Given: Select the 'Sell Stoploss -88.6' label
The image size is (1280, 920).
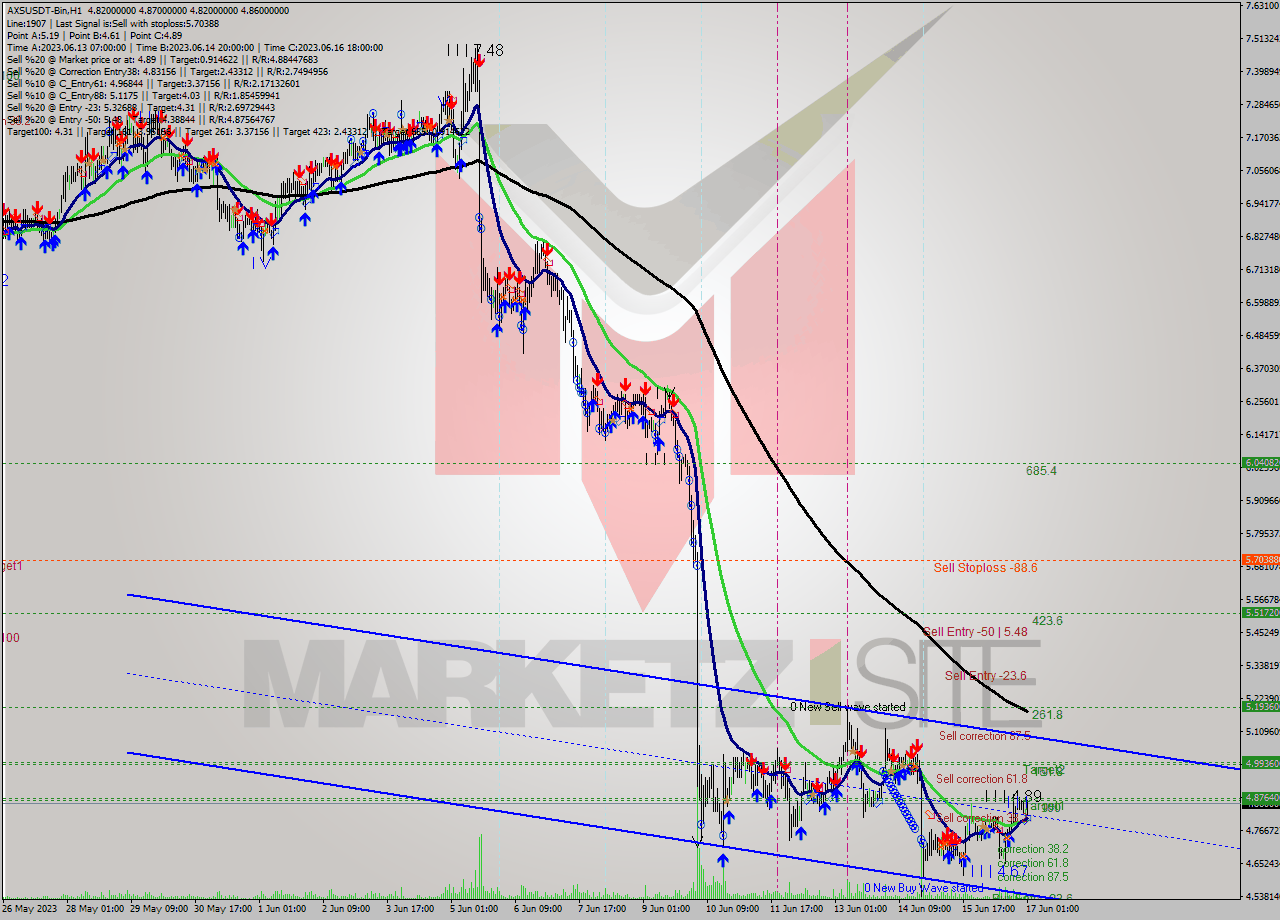Looking at the screenshot, I should click(x=985, y=567).
